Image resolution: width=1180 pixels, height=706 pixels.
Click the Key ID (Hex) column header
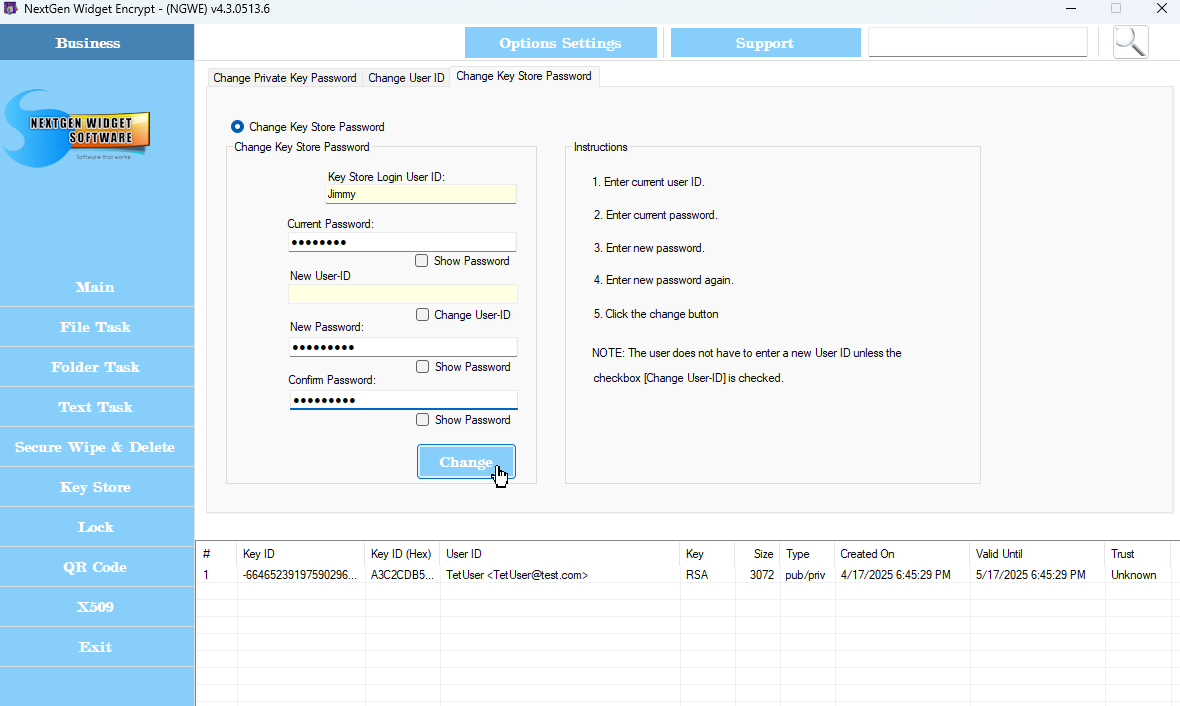coord(403,554)
